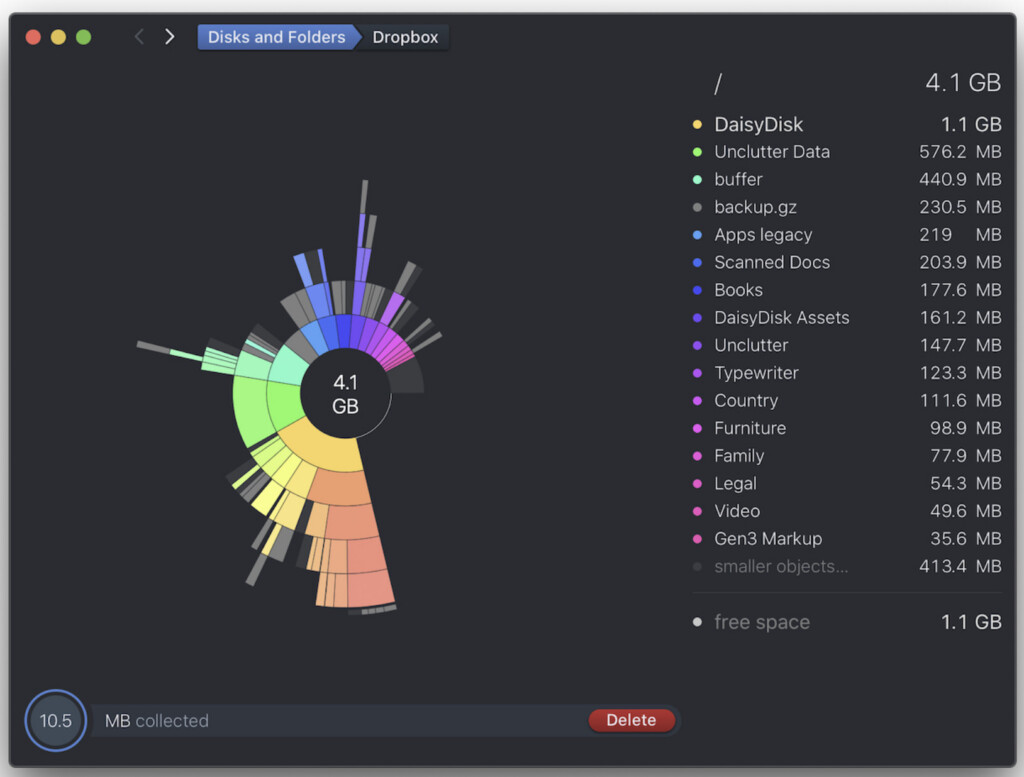The height and width of the screenshot is (777, 1024).
Task: Click the blue dot beside Apps legacy
Action: pyautogui.click(x=698, y=235)
